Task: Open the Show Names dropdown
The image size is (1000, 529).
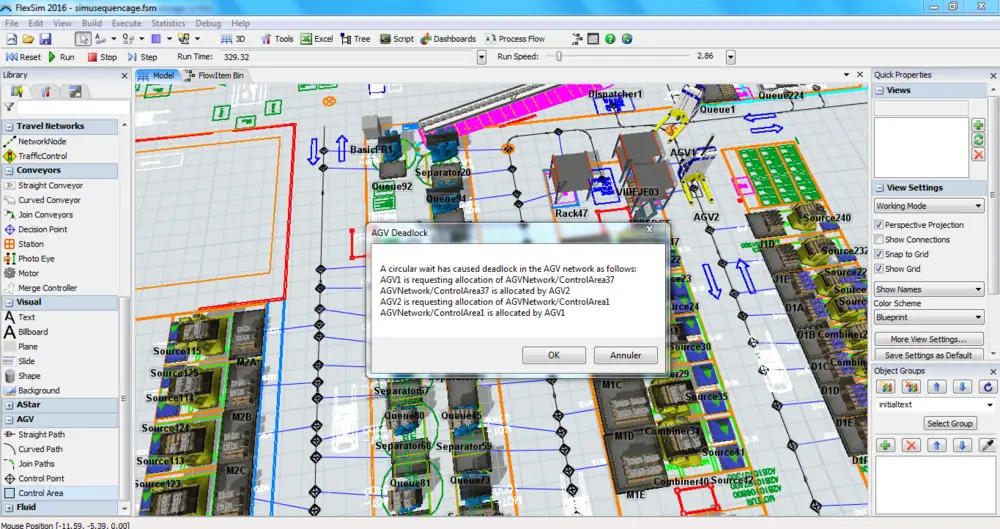Action: (x=929, y=289)
